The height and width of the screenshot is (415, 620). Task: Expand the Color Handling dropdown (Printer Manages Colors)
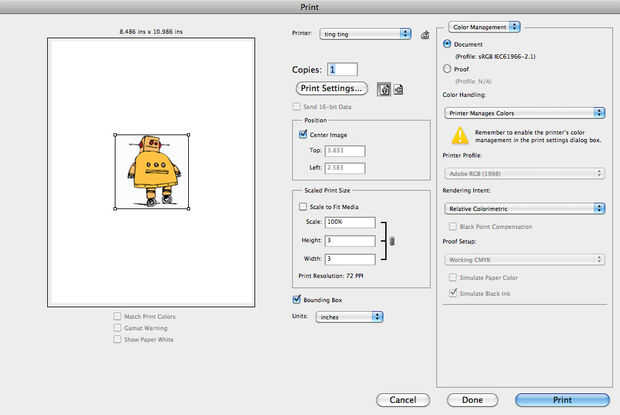(525, 113)
